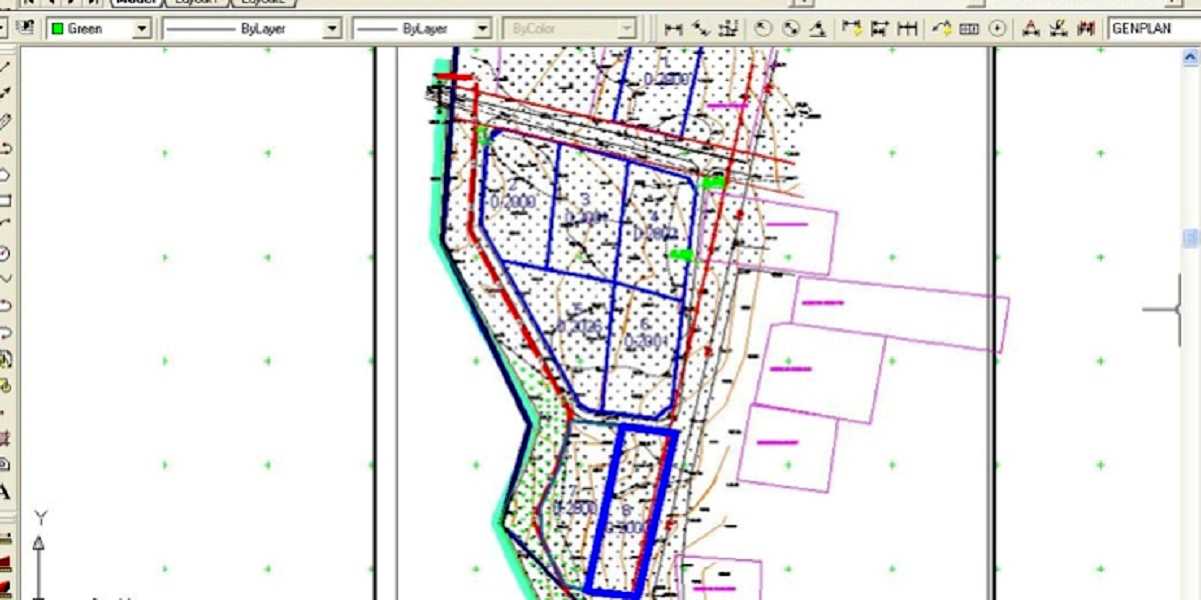1201x600 pixels.
Task: Launch the Quick Leader tool
Action: click(942, 29)
